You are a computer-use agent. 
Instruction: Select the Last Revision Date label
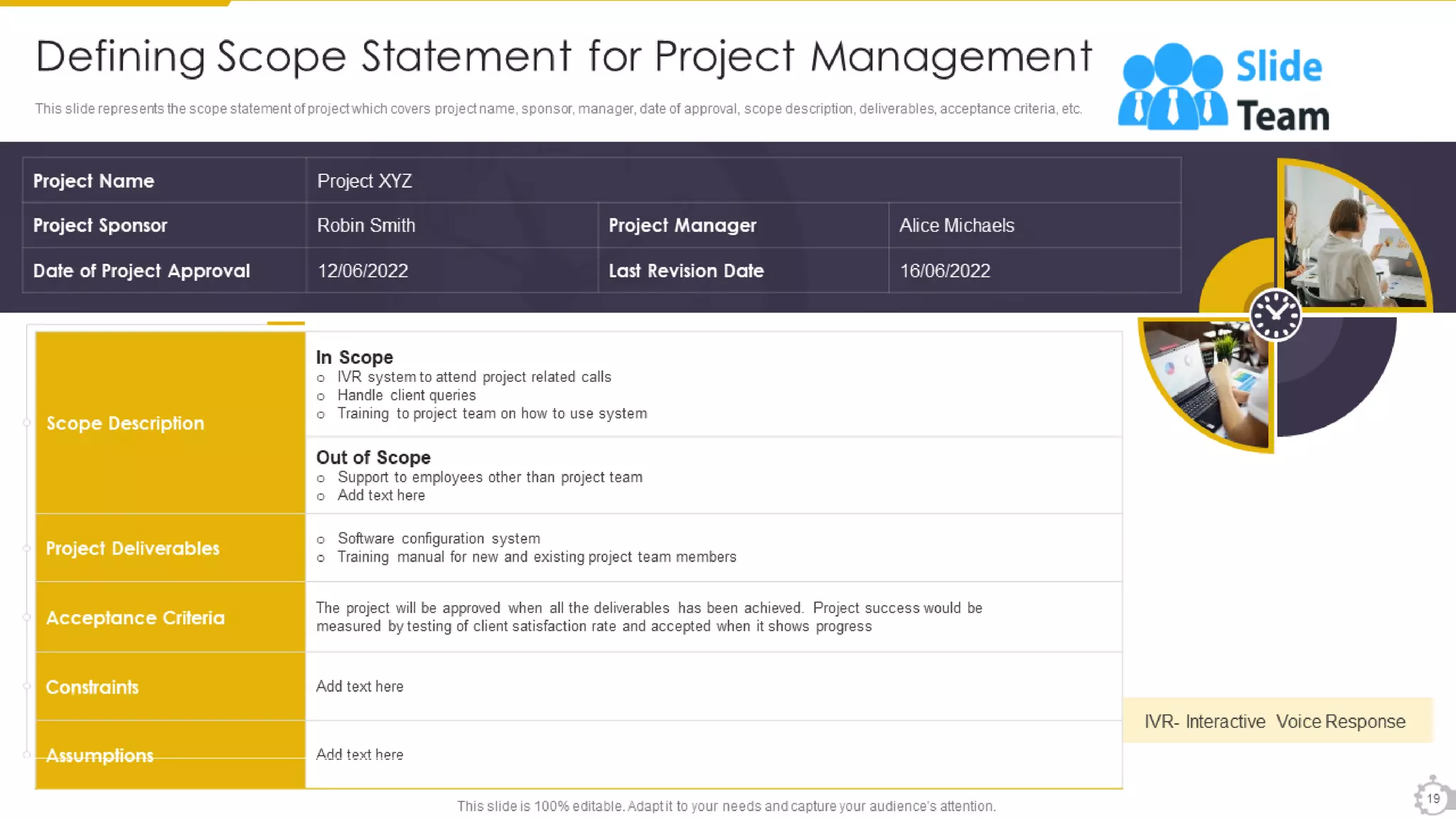pos(744,270)
